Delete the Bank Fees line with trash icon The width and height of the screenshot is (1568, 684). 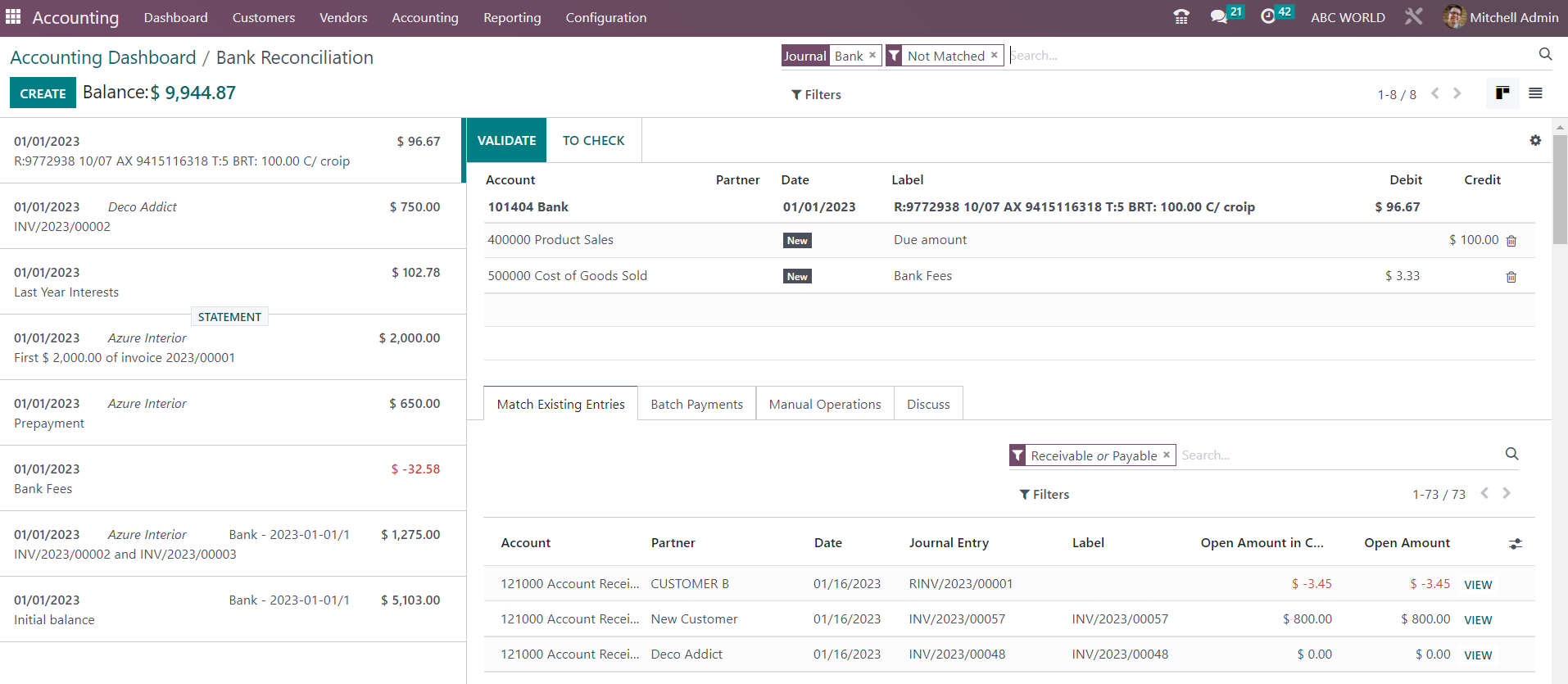[x=1511, y=277]
